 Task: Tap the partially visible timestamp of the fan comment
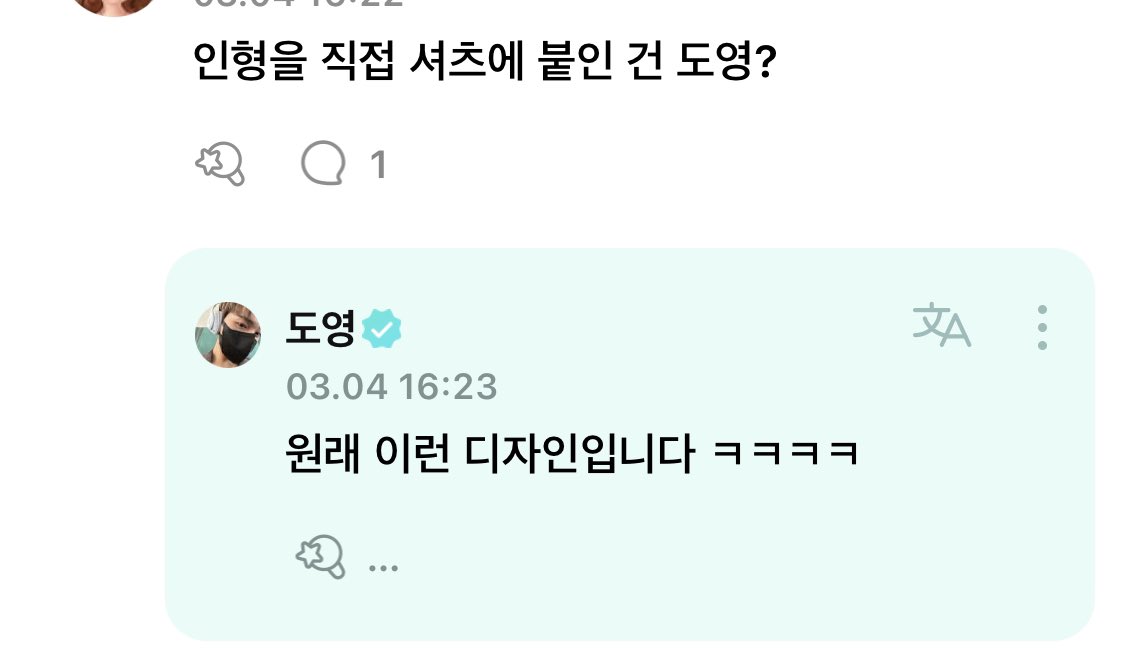click(x=299, y=4)
